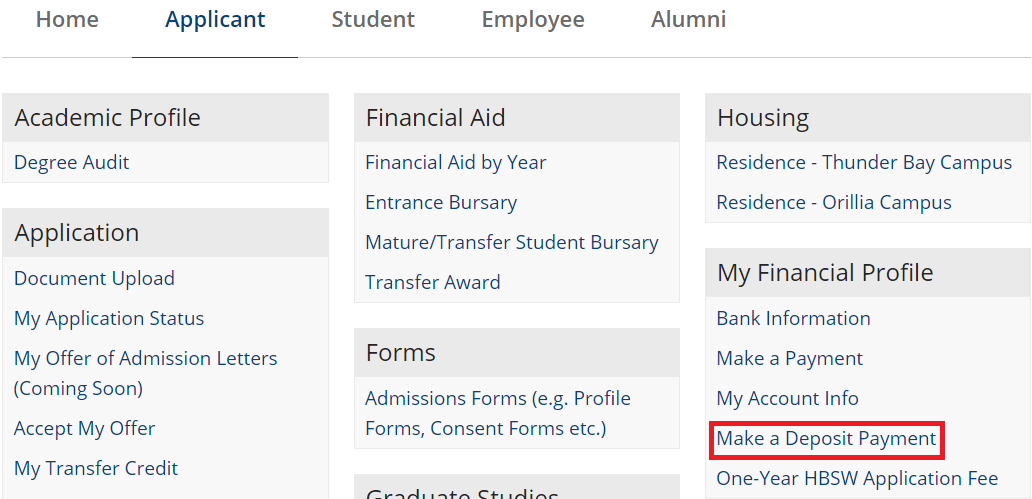Open the Degree Audit link

point(72,162)
